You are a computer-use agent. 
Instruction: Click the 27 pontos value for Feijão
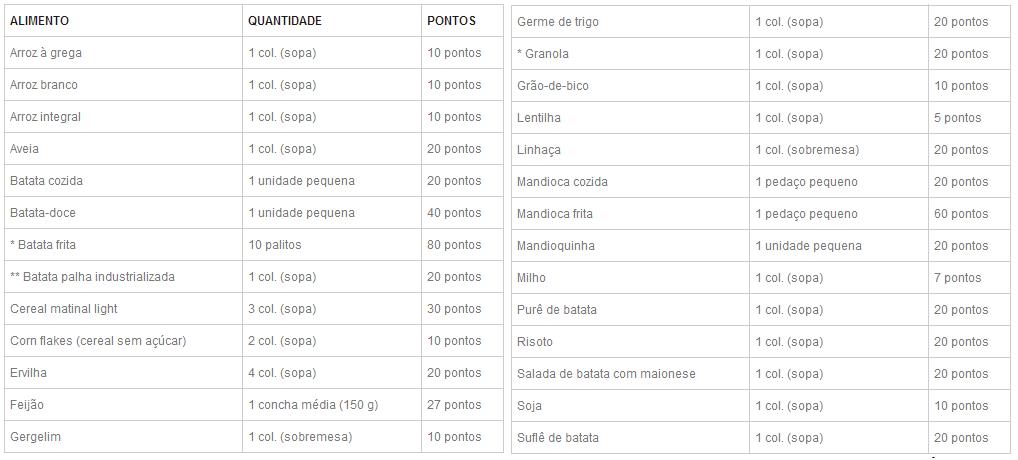[x=454, y=405]
